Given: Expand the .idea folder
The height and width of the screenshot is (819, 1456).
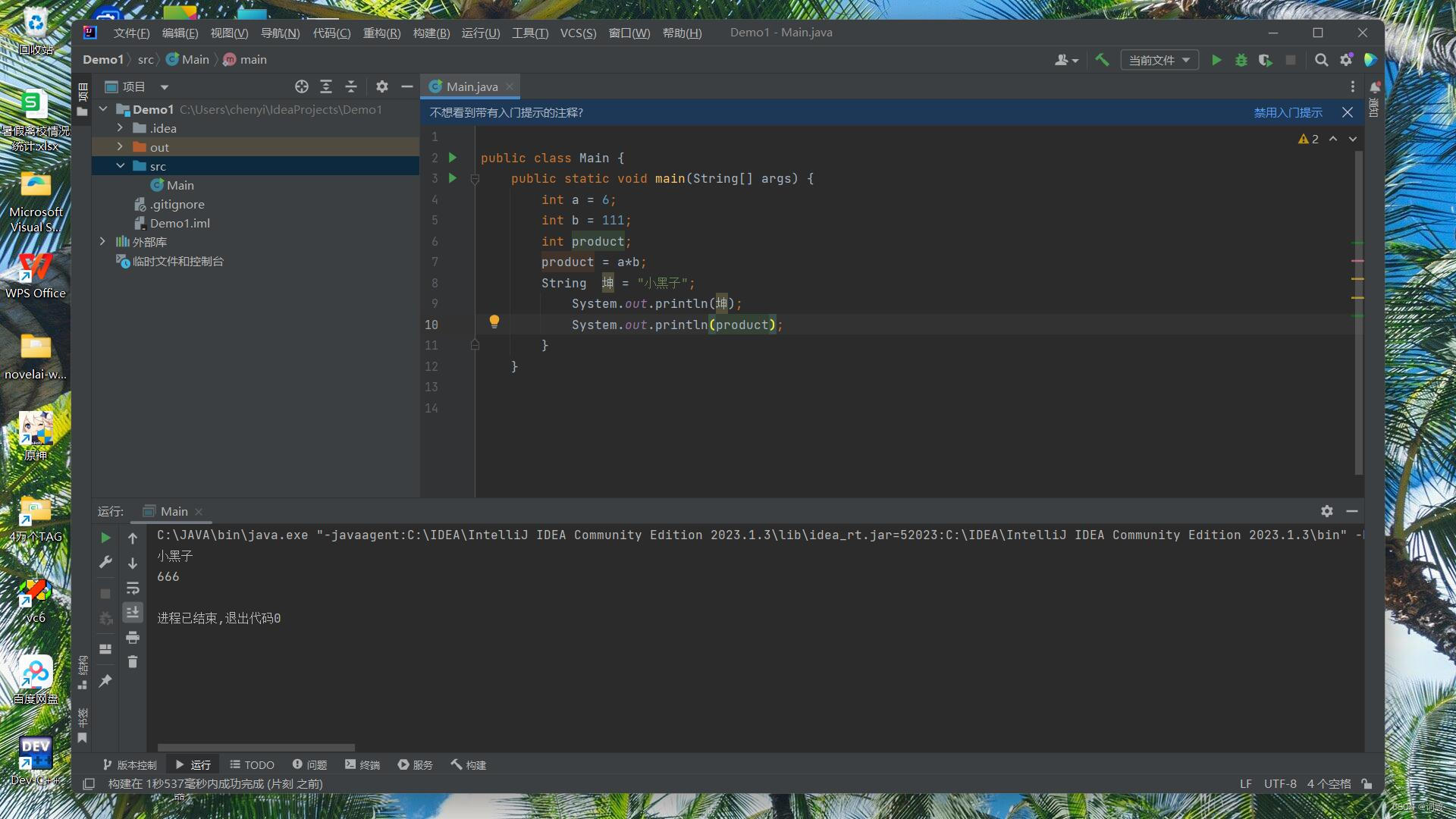Looking at the screenshot, I should [120, 128].
